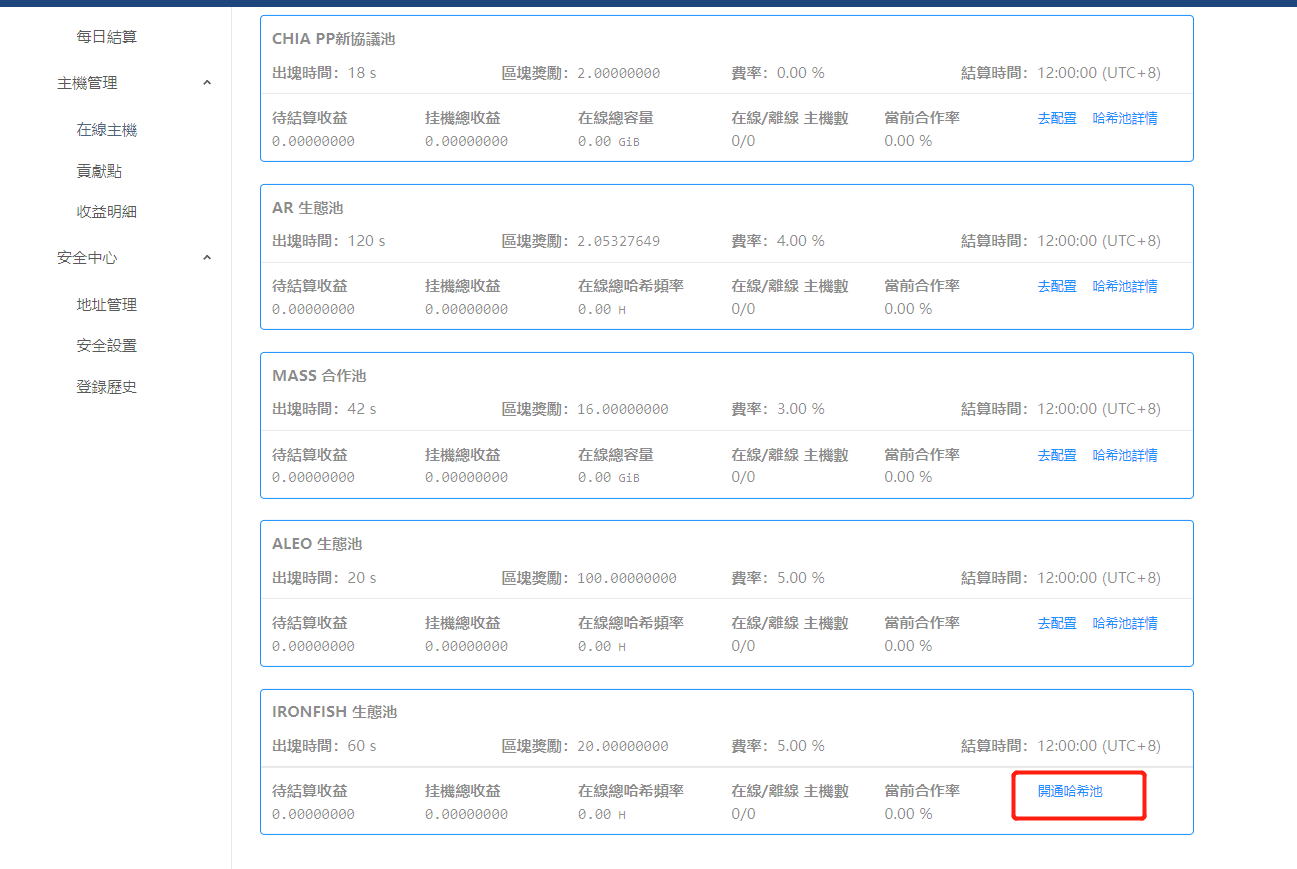The width and height of the screenshot is (1297, 869).
Task: Open 收益明細 in the sidebar
Action: pyautogui.click(x=107, y=212)
